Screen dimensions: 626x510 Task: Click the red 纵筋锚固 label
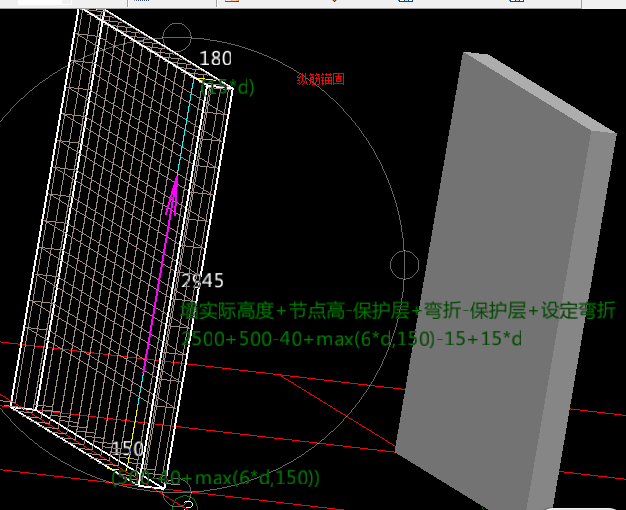pos(321,79)
